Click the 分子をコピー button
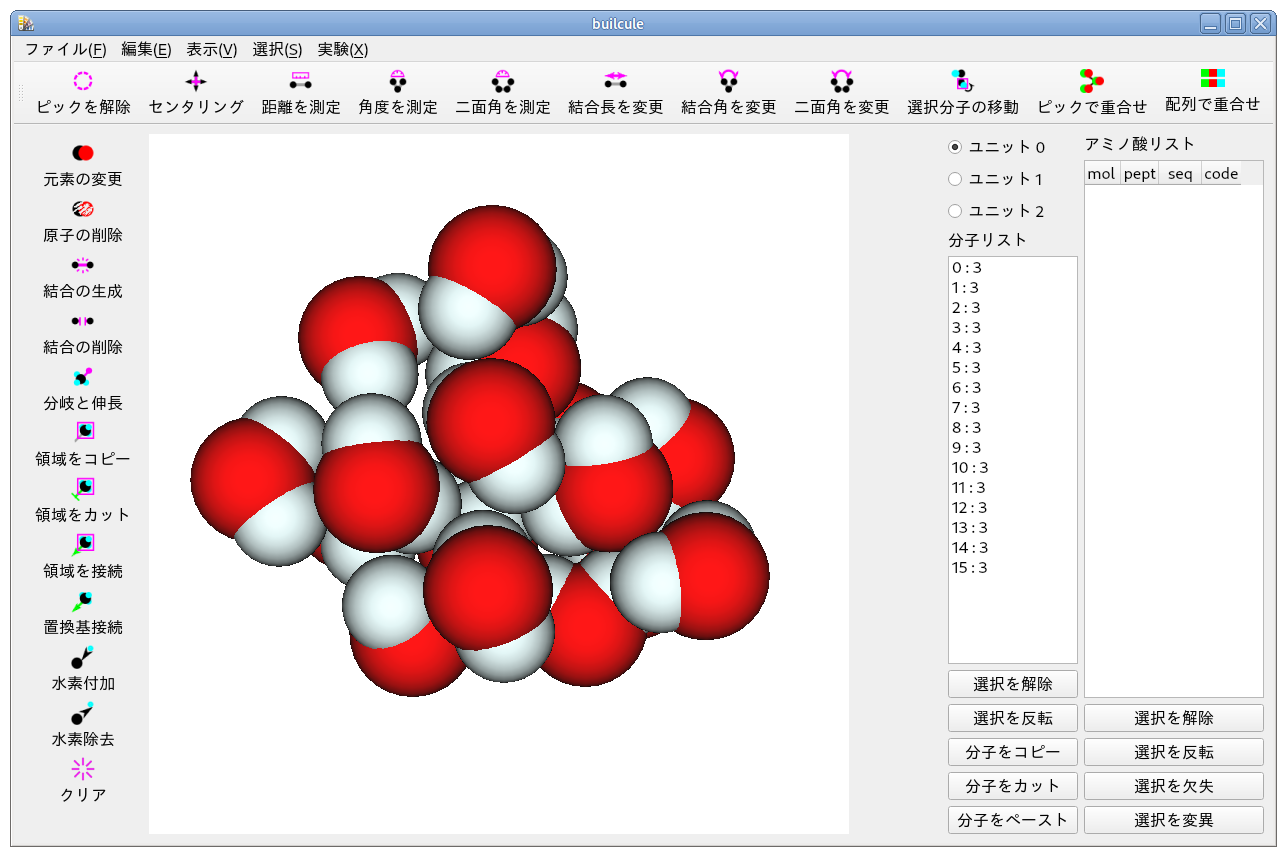Image resolution: width=1287 pixels, height=857 pixels. point(1011,751)
